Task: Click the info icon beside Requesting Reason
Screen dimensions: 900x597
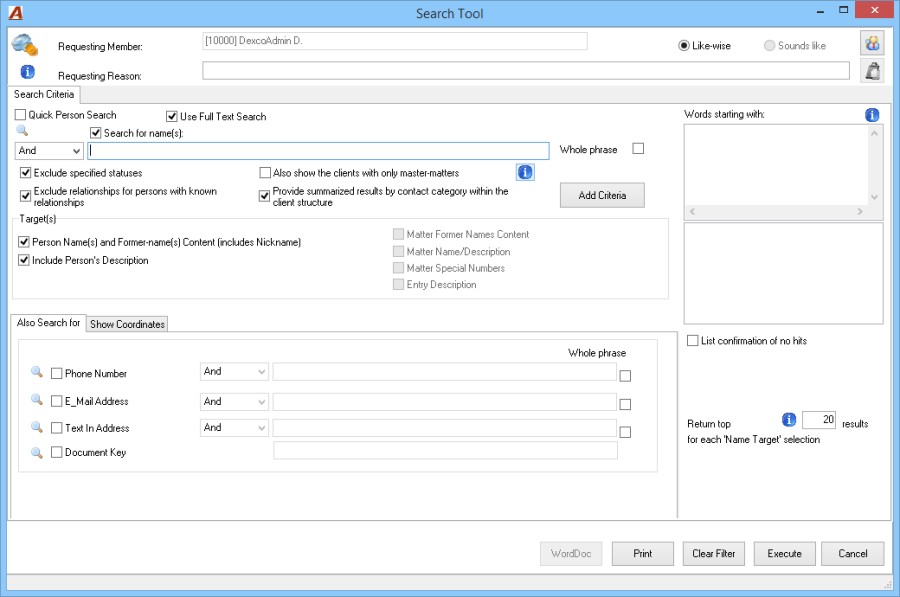Action: pyautogui.click(x=28, y=72)
